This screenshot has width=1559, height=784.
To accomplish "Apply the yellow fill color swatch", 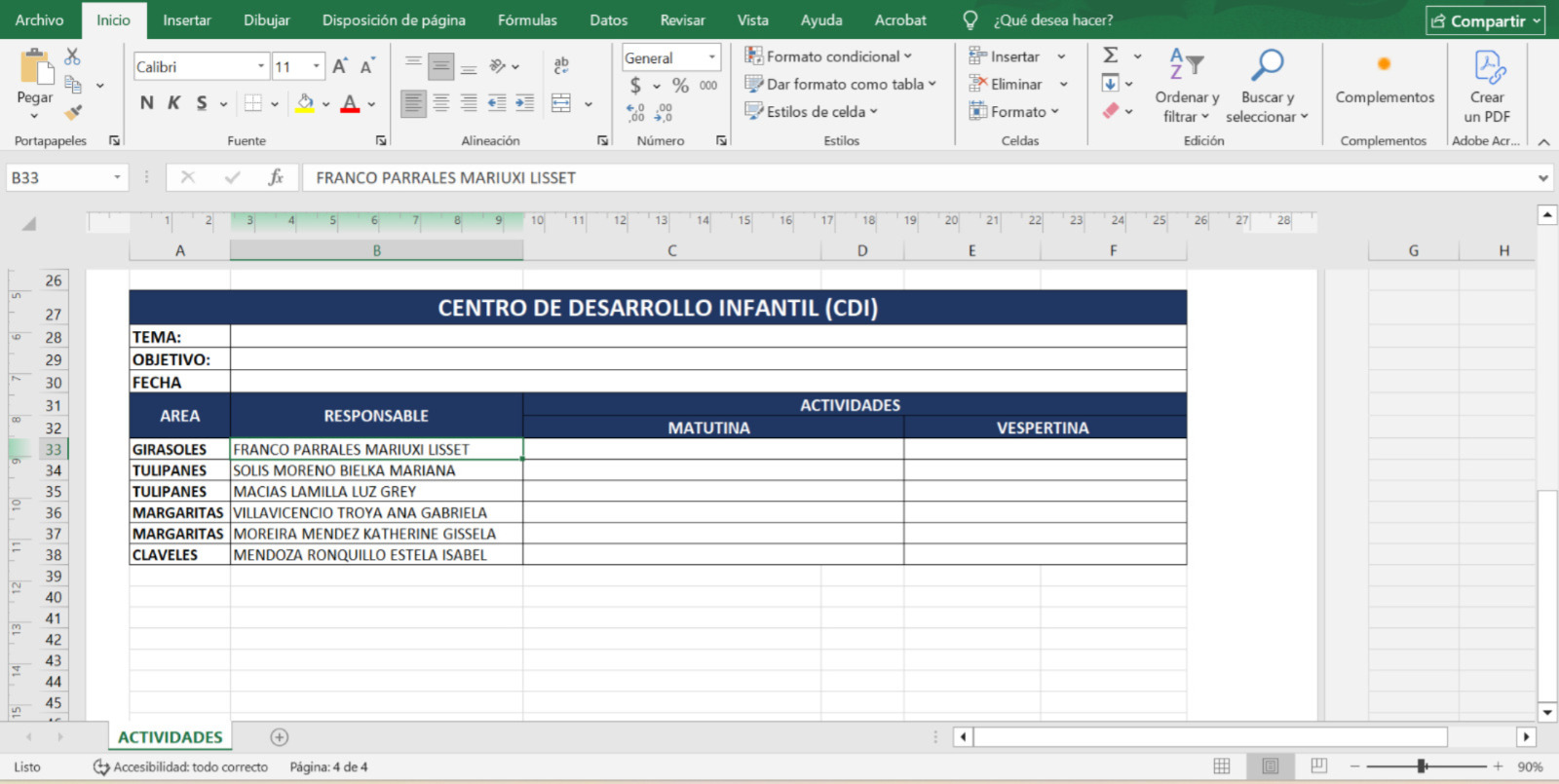I will pyautogui.click(x=305, y=103).
